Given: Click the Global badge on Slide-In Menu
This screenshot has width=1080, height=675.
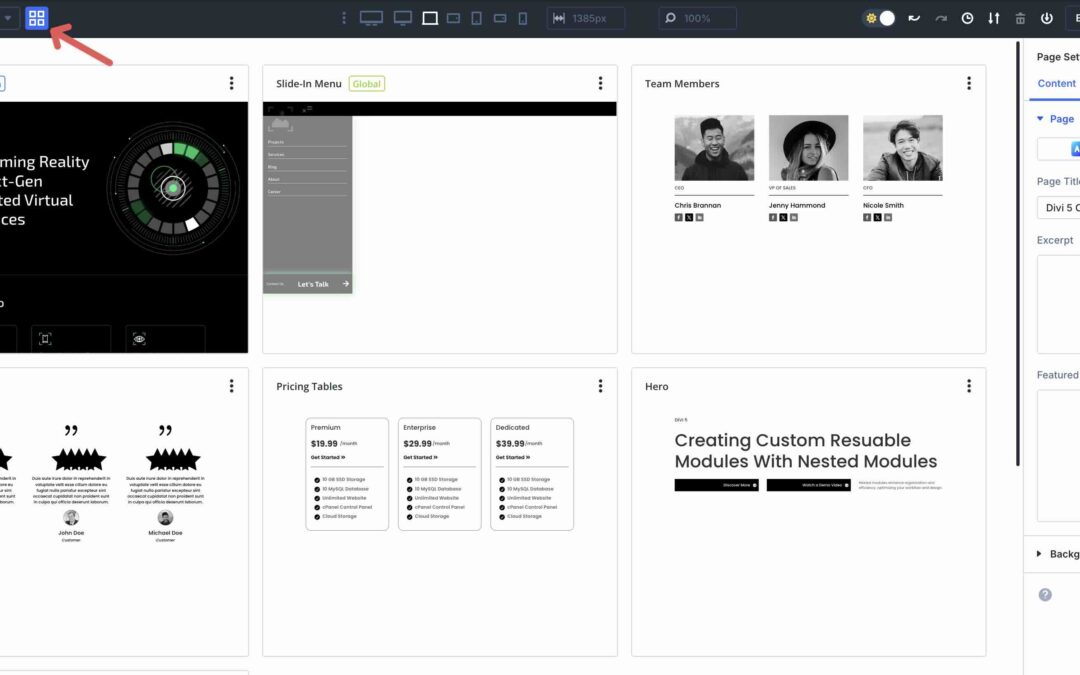Looking at the screenshot, I should click(367, 84).
